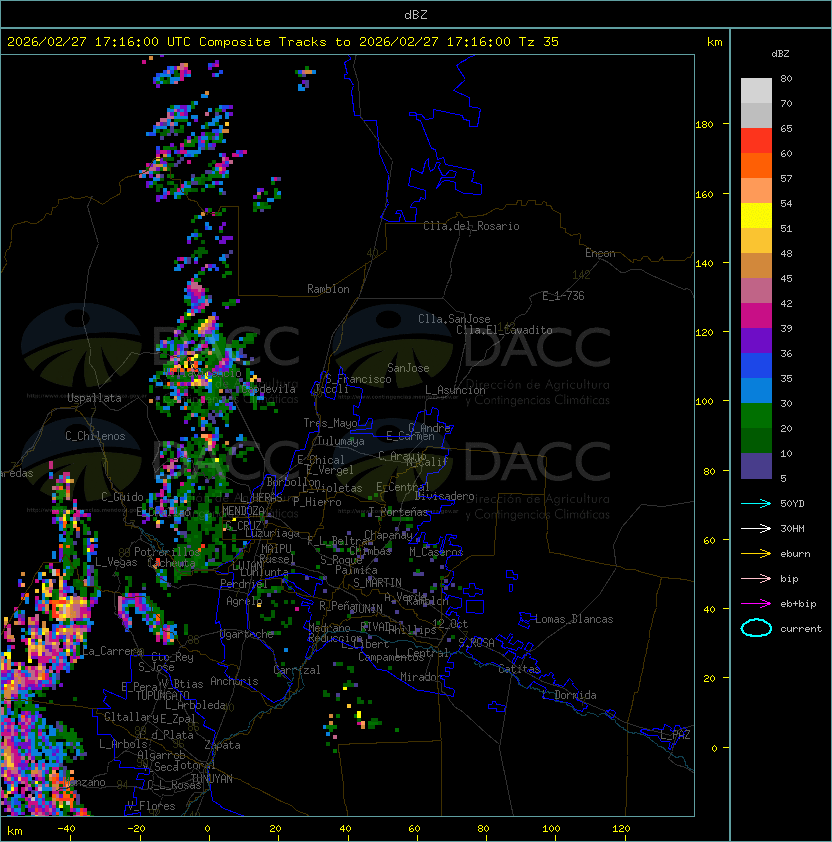Screen dimensions: 832x842
Task: Click the 'dBZ' title at window top
Action: (x=416, y=14)
